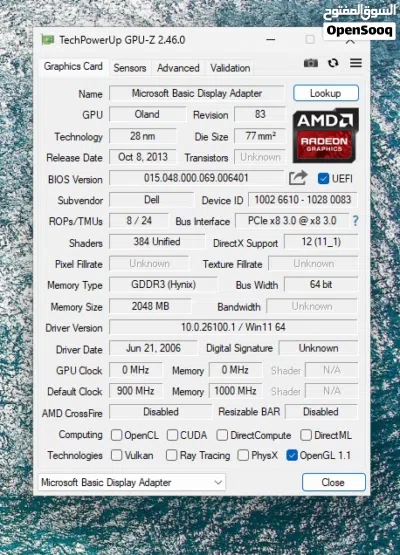The height and width of the screenshot is (555, 400).
Task: Click the Lookup button
Action: [326, 93]
